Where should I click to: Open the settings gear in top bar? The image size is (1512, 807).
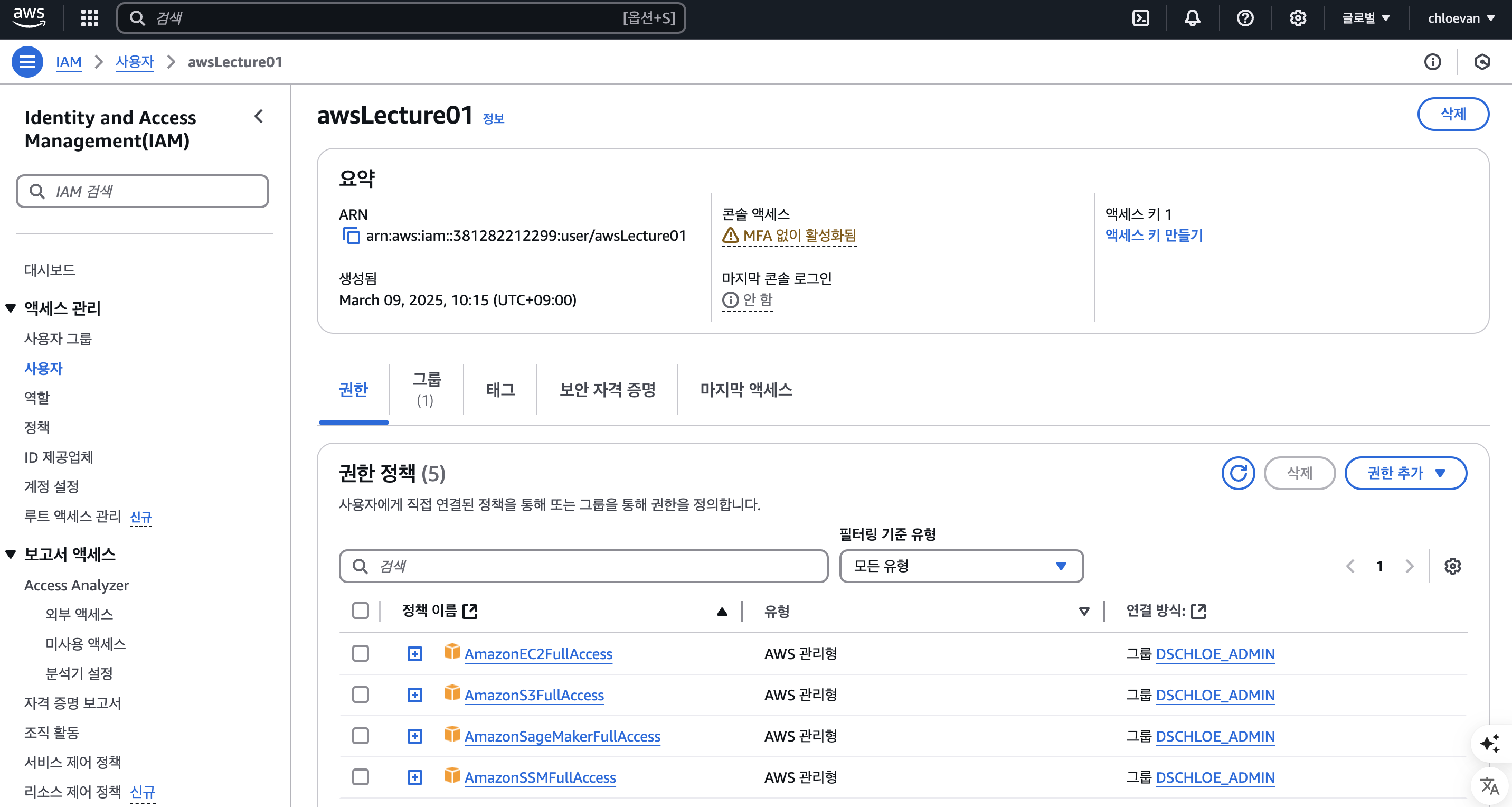[x=1298, y=18]
